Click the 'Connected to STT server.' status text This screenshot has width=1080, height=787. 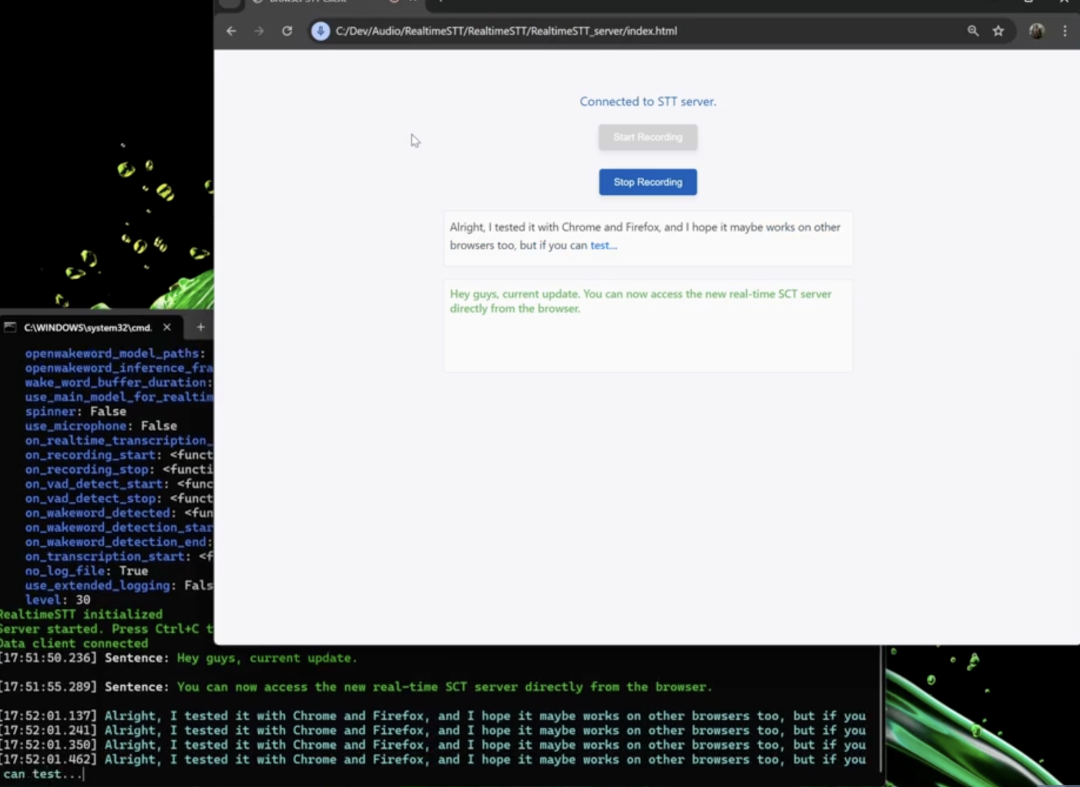(x=647, y=101)
